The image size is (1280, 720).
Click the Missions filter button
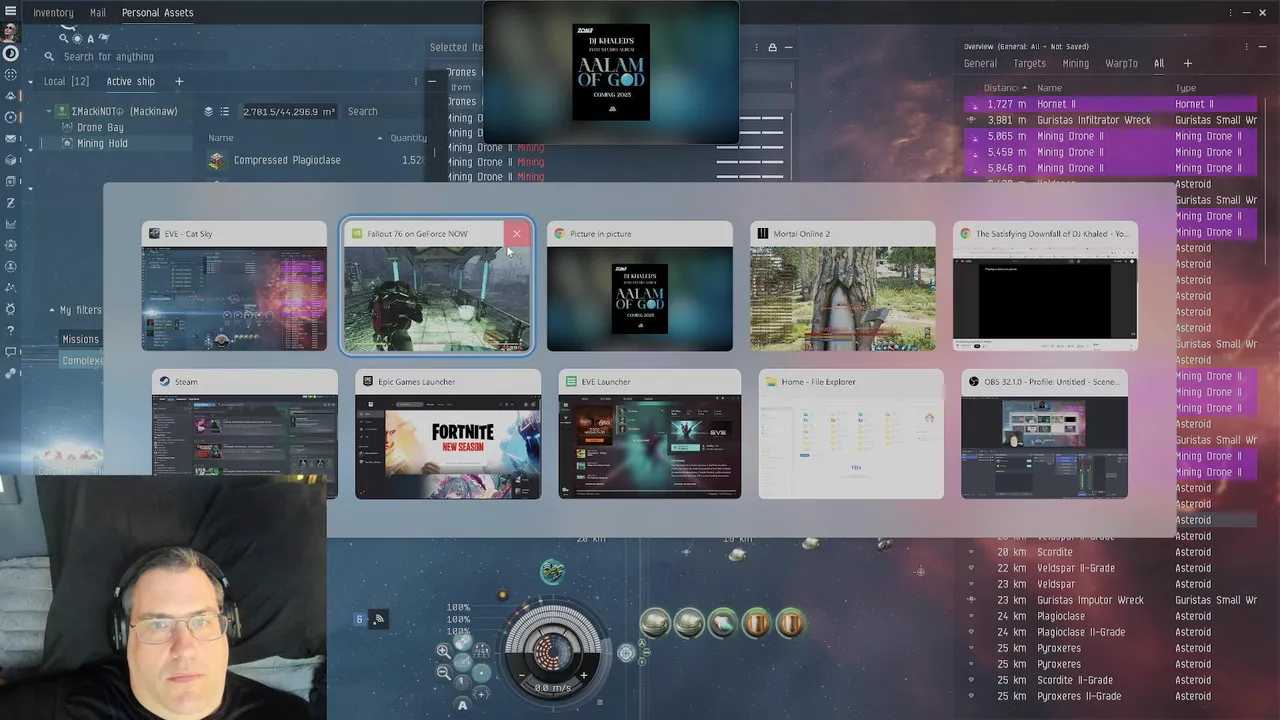(81, 339)
